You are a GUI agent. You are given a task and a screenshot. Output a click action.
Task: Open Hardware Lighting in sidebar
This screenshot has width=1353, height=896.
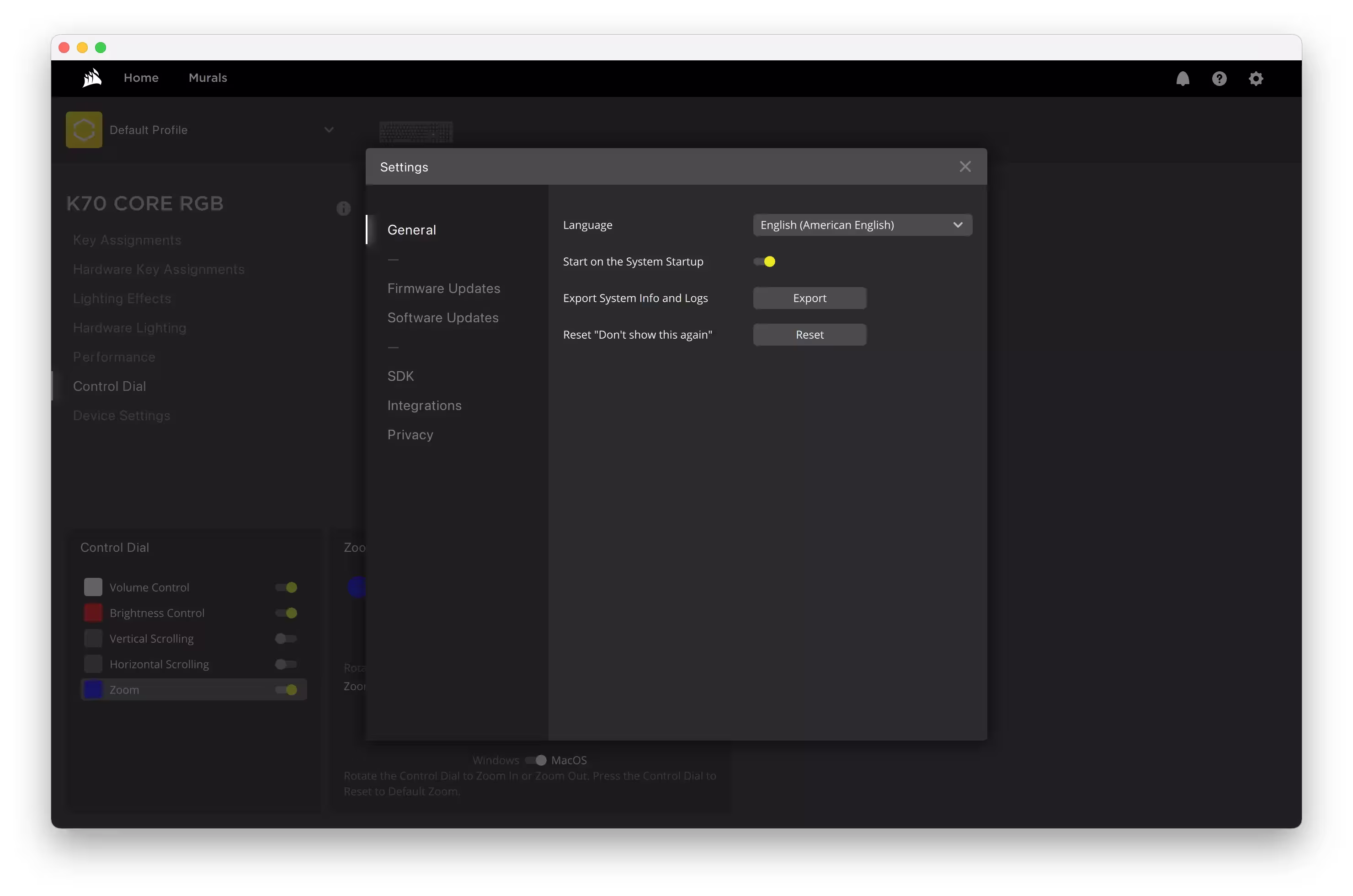pos(130,328)
